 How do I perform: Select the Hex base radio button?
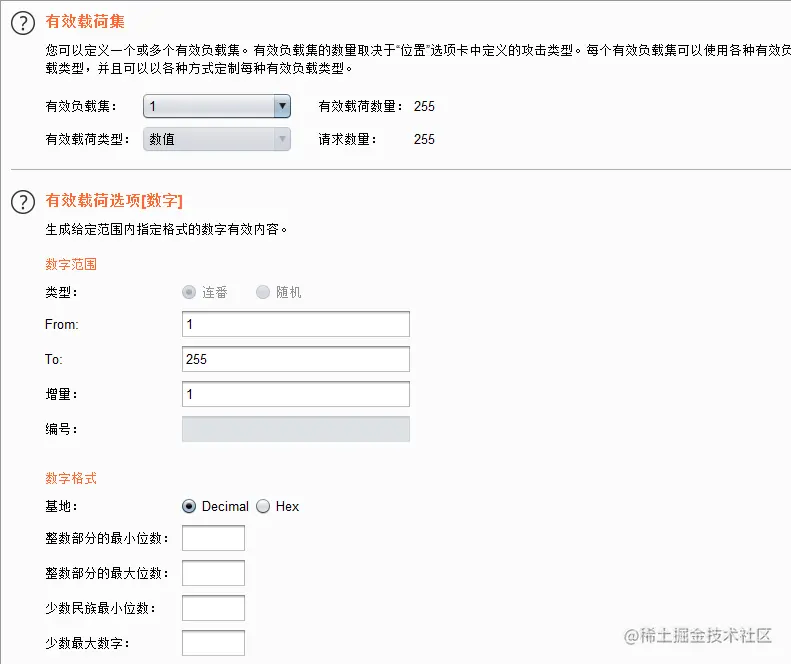click(x=263, y=506)
